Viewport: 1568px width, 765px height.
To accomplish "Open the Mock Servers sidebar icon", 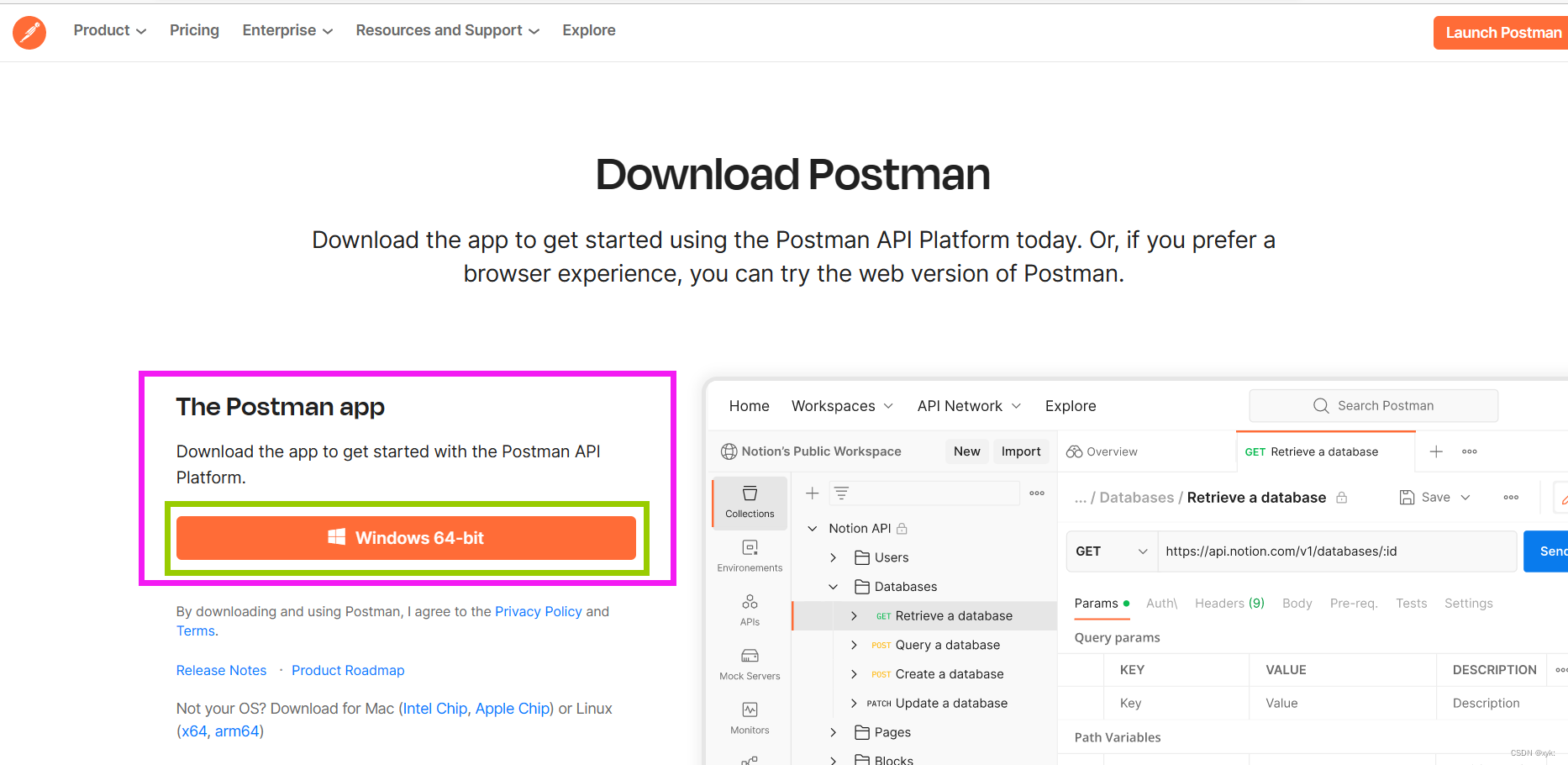I will [x=750, y=664].
